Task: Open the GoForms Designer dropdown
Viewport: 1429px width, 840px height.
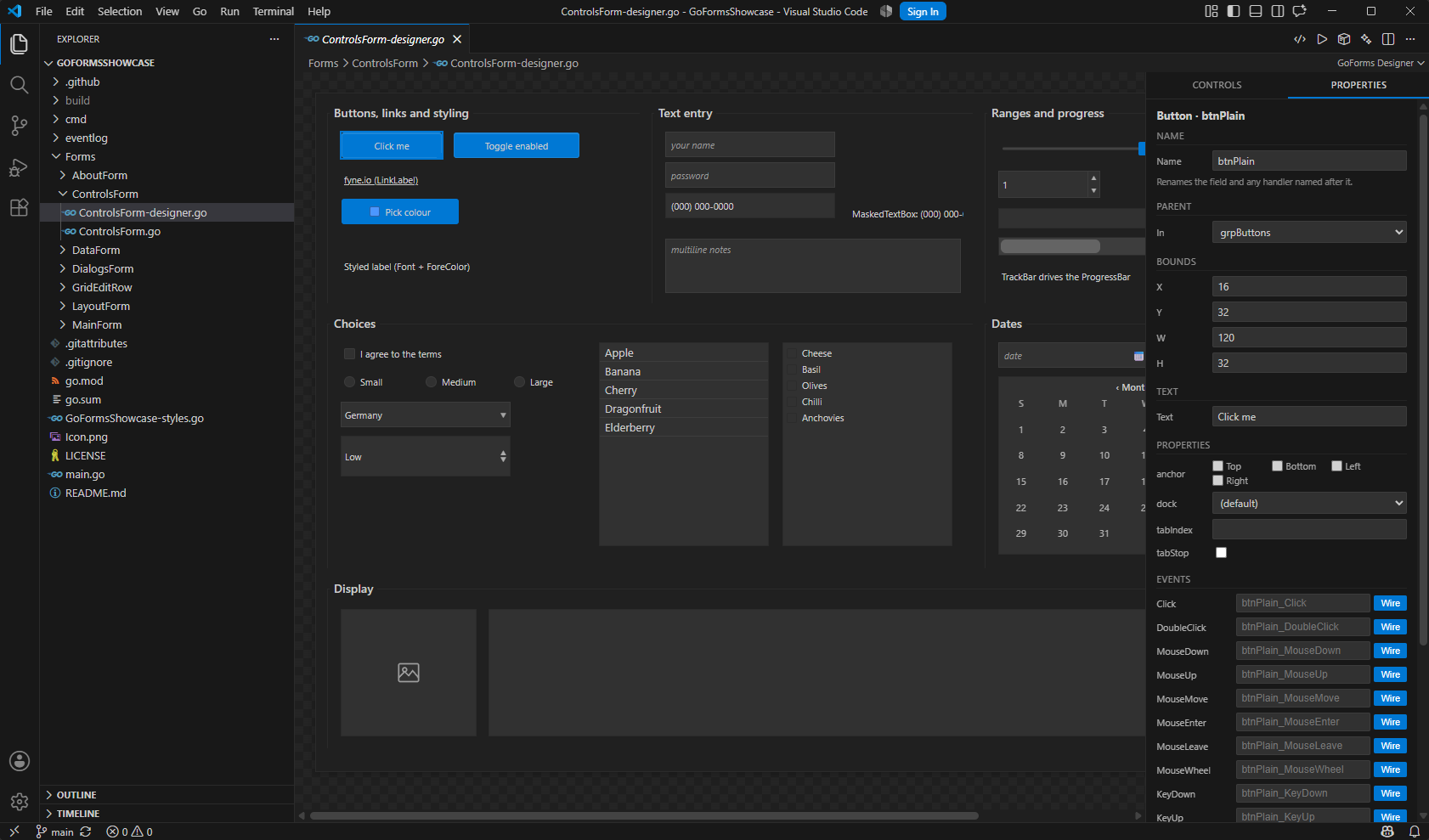Action: click(1381, 63)
